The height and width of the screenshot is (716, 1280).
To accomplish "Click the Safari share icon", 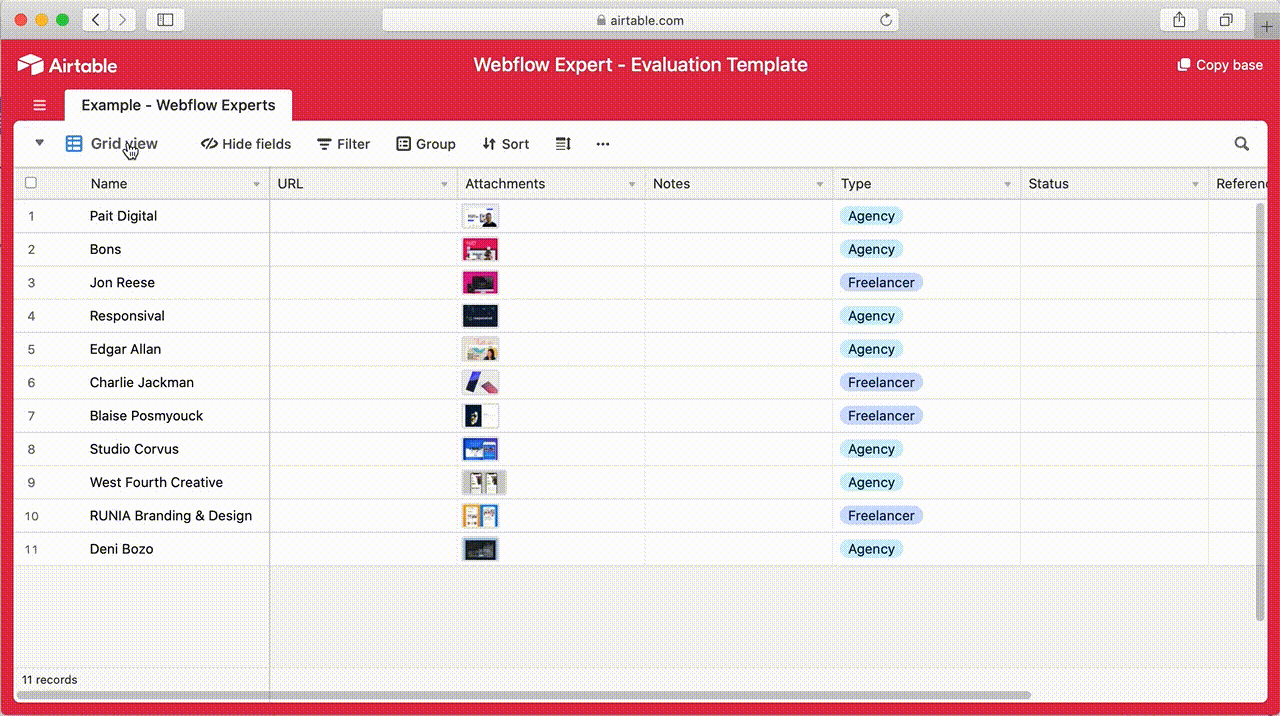I will coord(1179,20).
